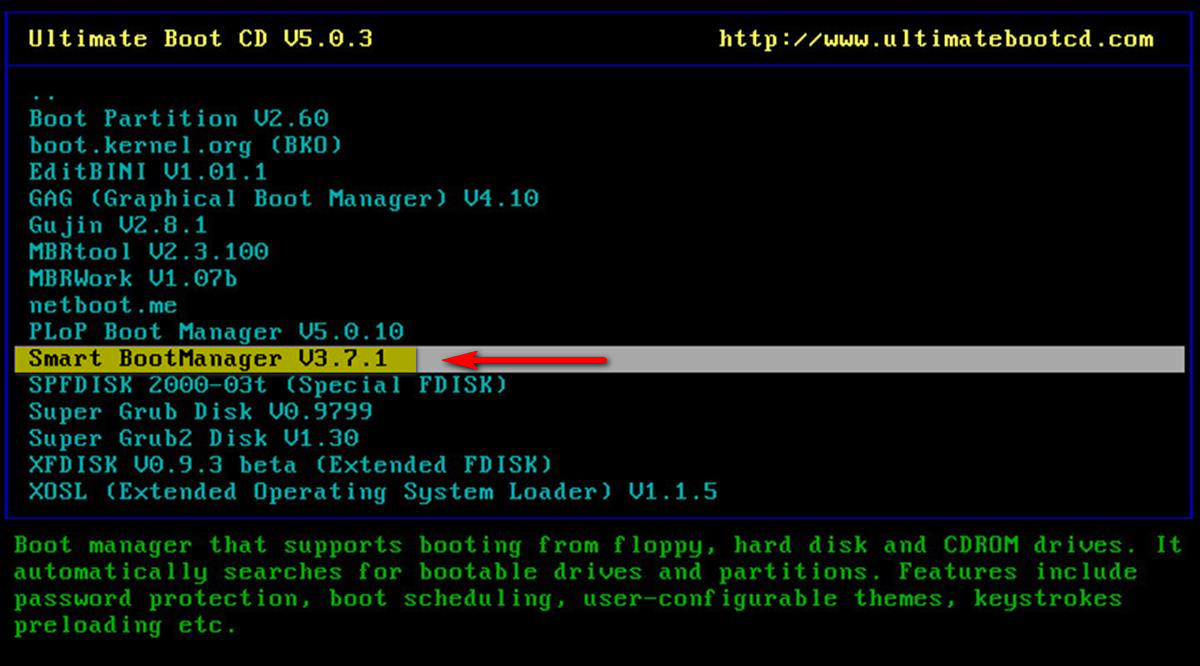The height and width of the screenshot is (666, 1200).
Task: Click the Ultimate Boot CD V5.0.3 title
Action: (200, 40)
